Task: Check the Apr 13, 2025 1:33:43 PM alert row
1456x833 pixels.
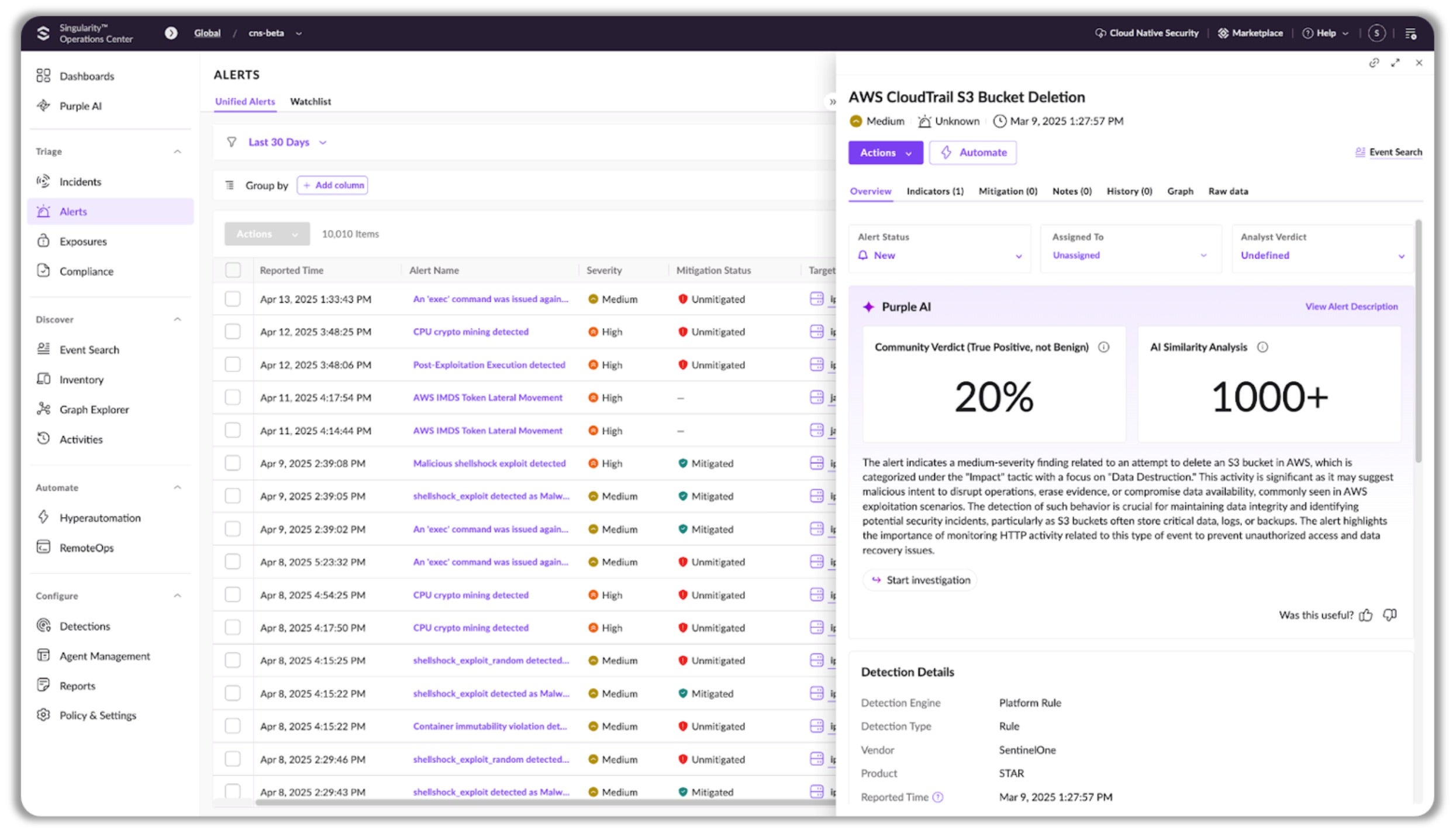Action: (233, 299)
